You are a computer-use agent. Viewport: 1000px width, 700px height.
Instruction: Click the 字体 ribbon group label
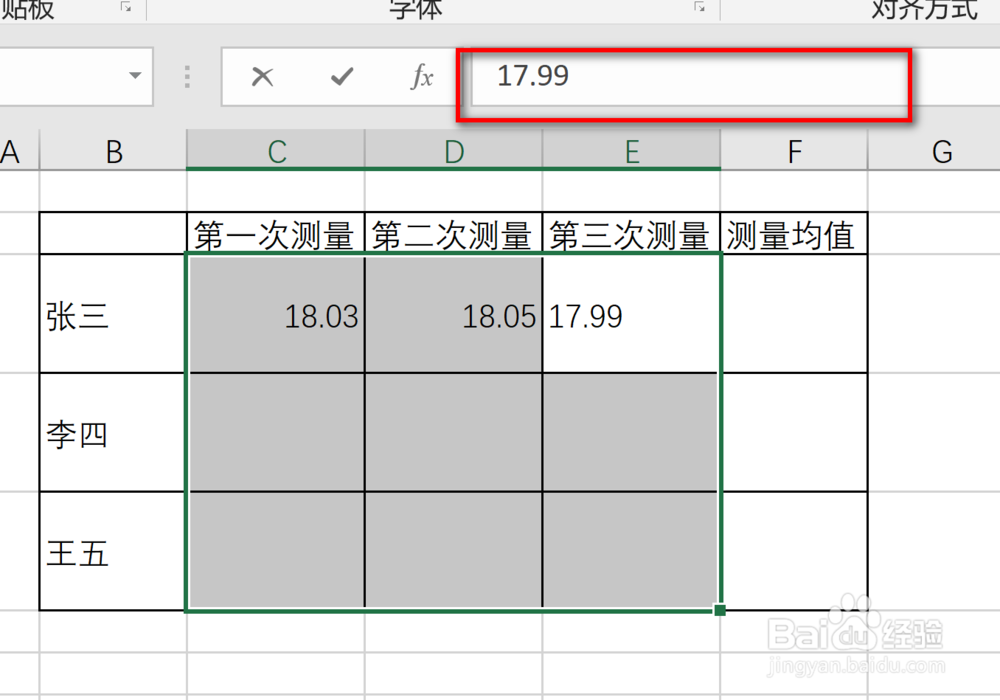tap(413, 8)
